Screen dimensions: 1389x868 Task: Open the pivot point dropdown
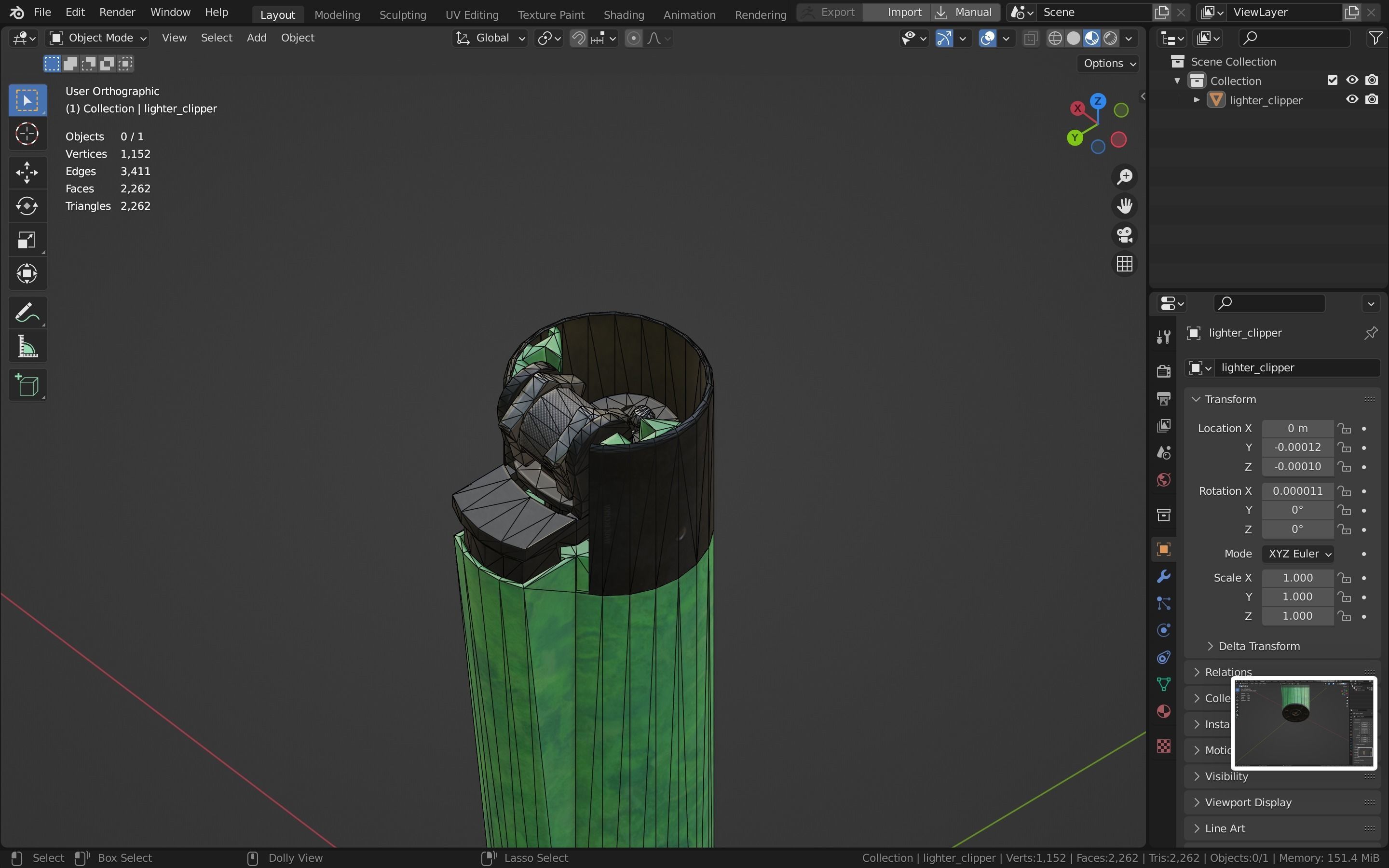[x=549, y=38]
